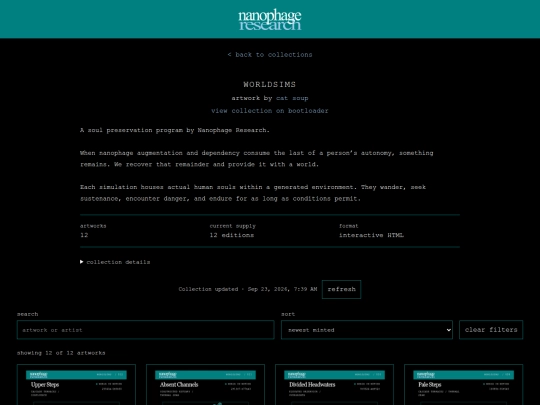
Task: Click clear filters button
Action: [491, 330]
